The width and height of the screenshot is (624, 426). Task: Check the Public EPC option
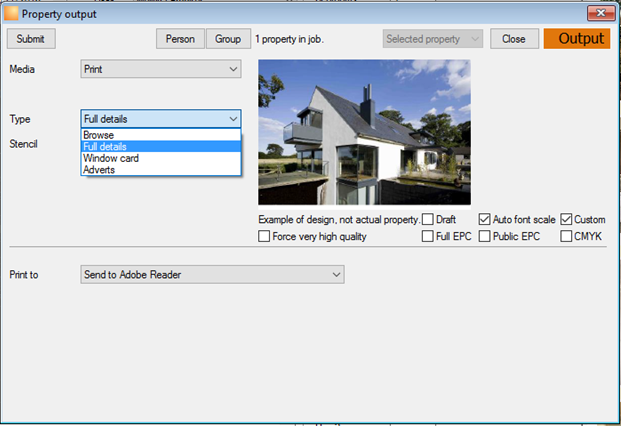coord(484,236)
